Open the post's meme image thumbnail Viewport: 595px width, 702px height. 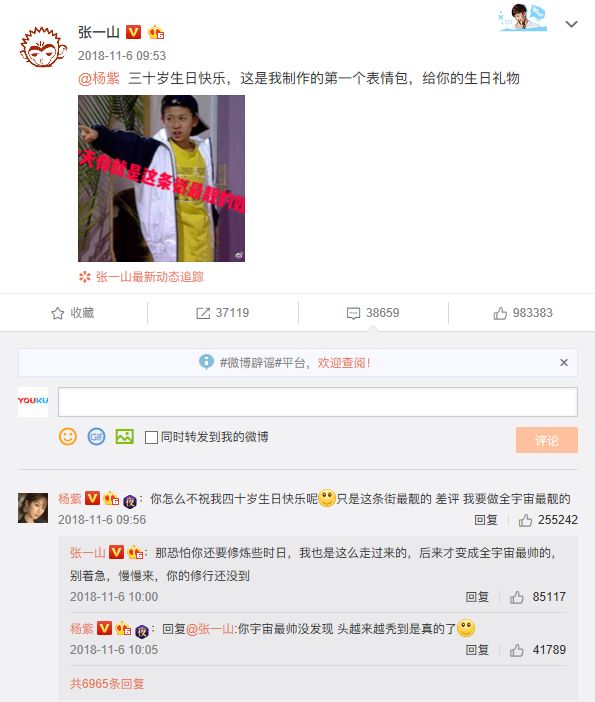(161, 178)
